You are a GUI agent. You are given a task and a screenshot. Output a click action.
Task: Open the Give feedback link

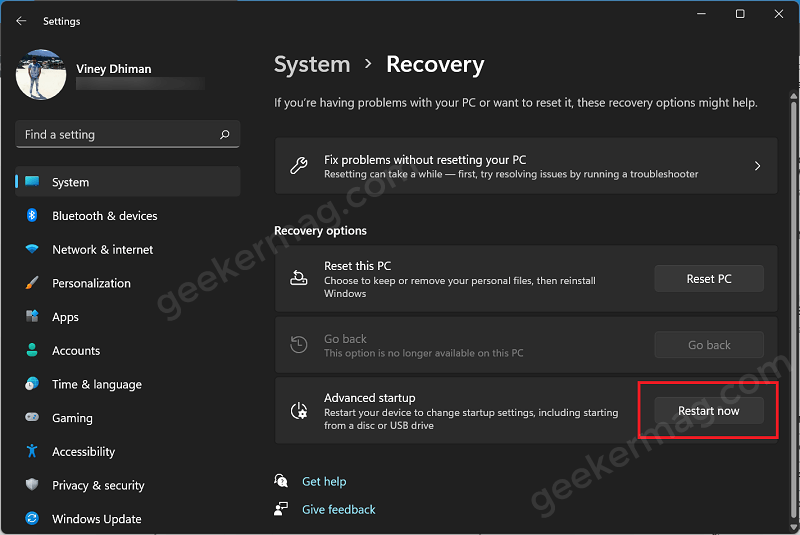[339, 509]
